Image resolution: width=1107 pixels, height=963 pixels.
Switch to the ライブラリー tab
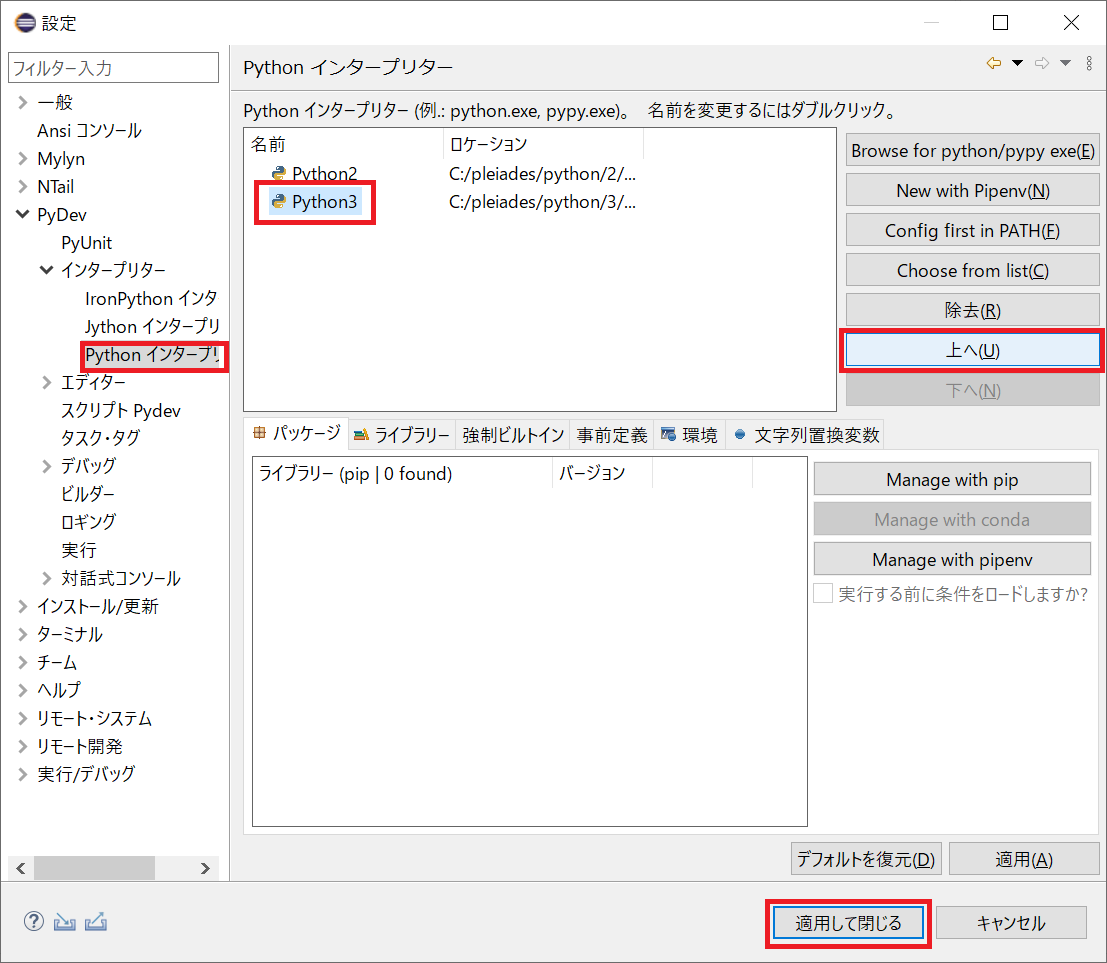tap(402, 435)
